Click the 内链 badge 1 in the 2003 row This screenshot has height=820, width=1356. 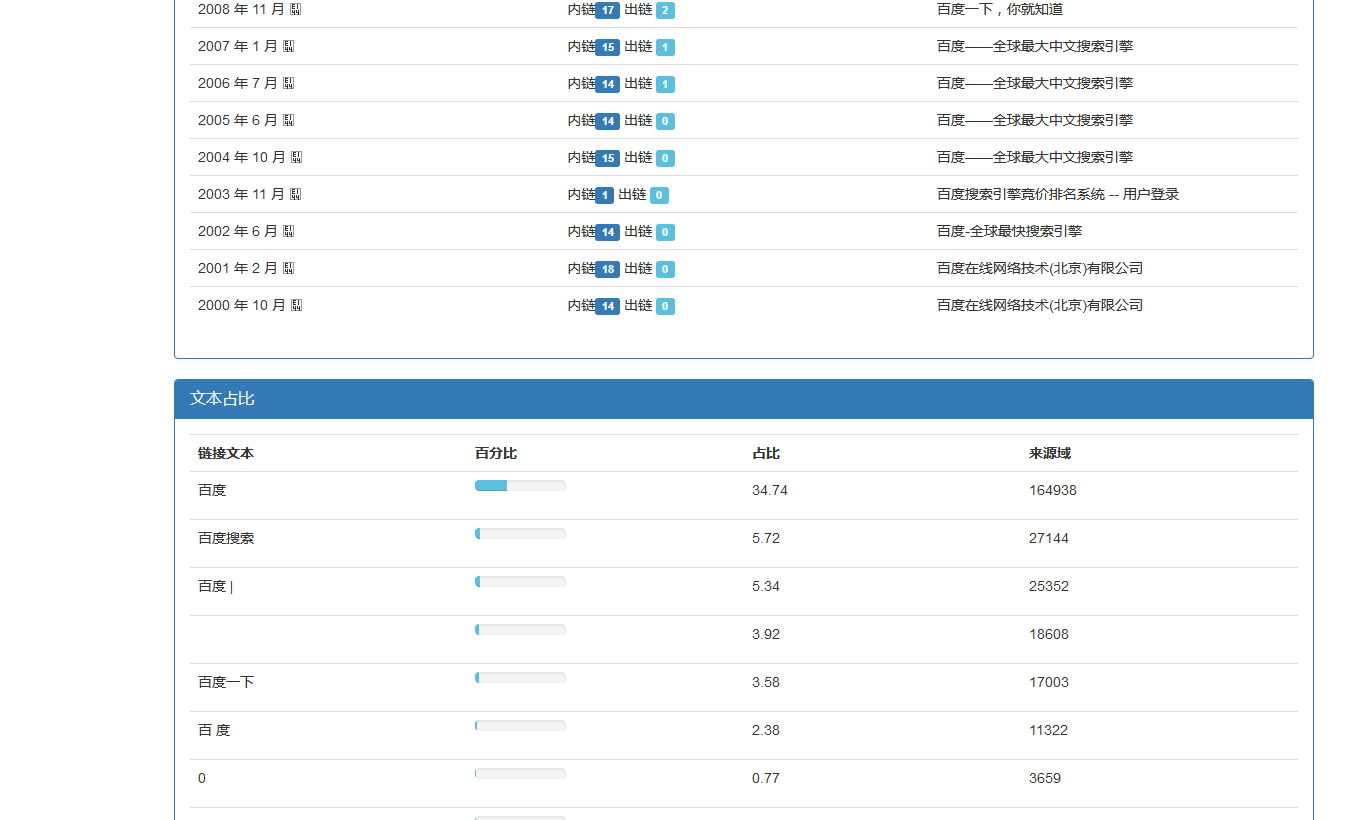coord(604,195)
